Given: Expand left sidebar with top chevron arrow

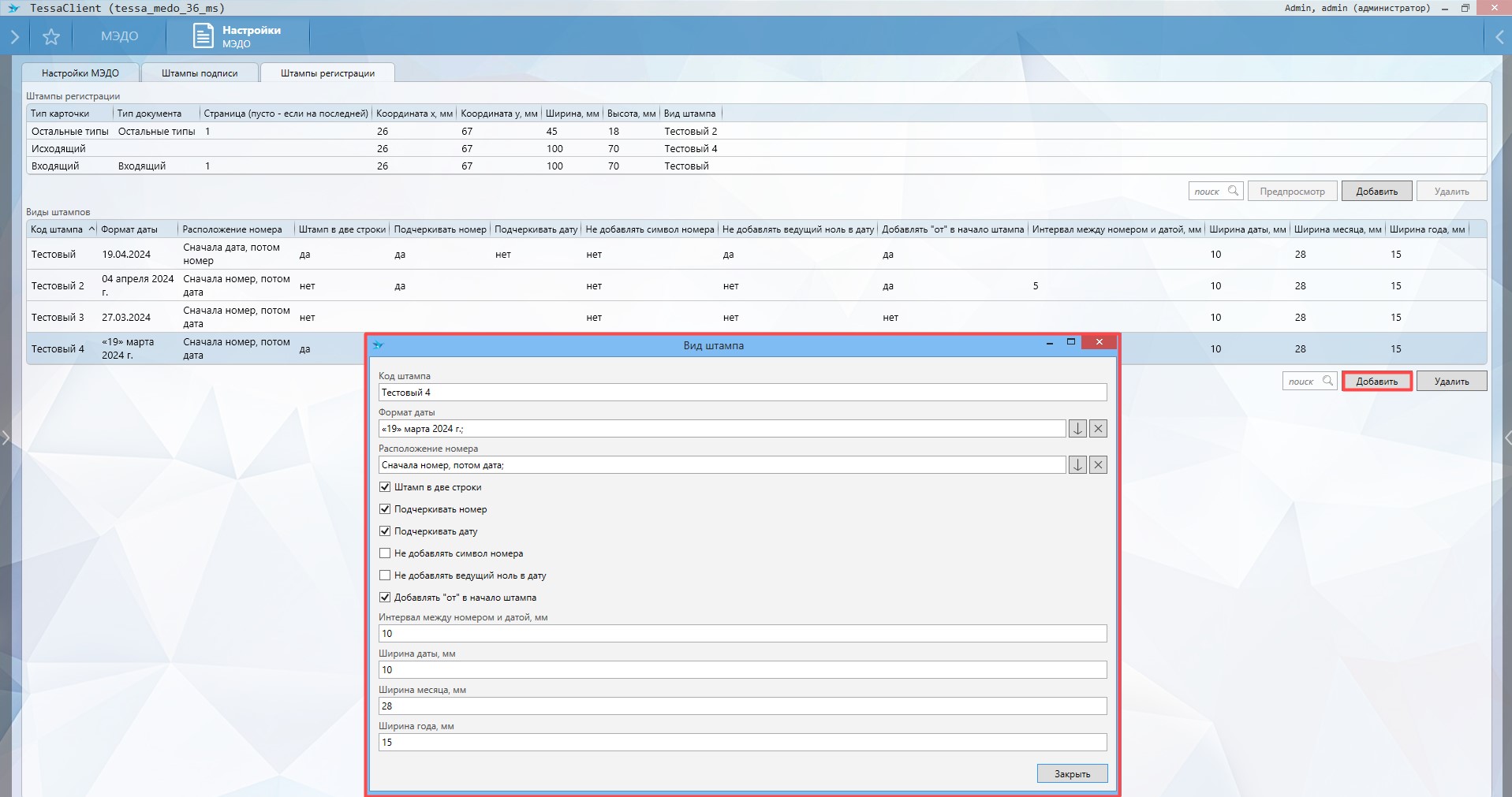Looking at the screenshot, I should pyautogui.click(x=14, y=36).
